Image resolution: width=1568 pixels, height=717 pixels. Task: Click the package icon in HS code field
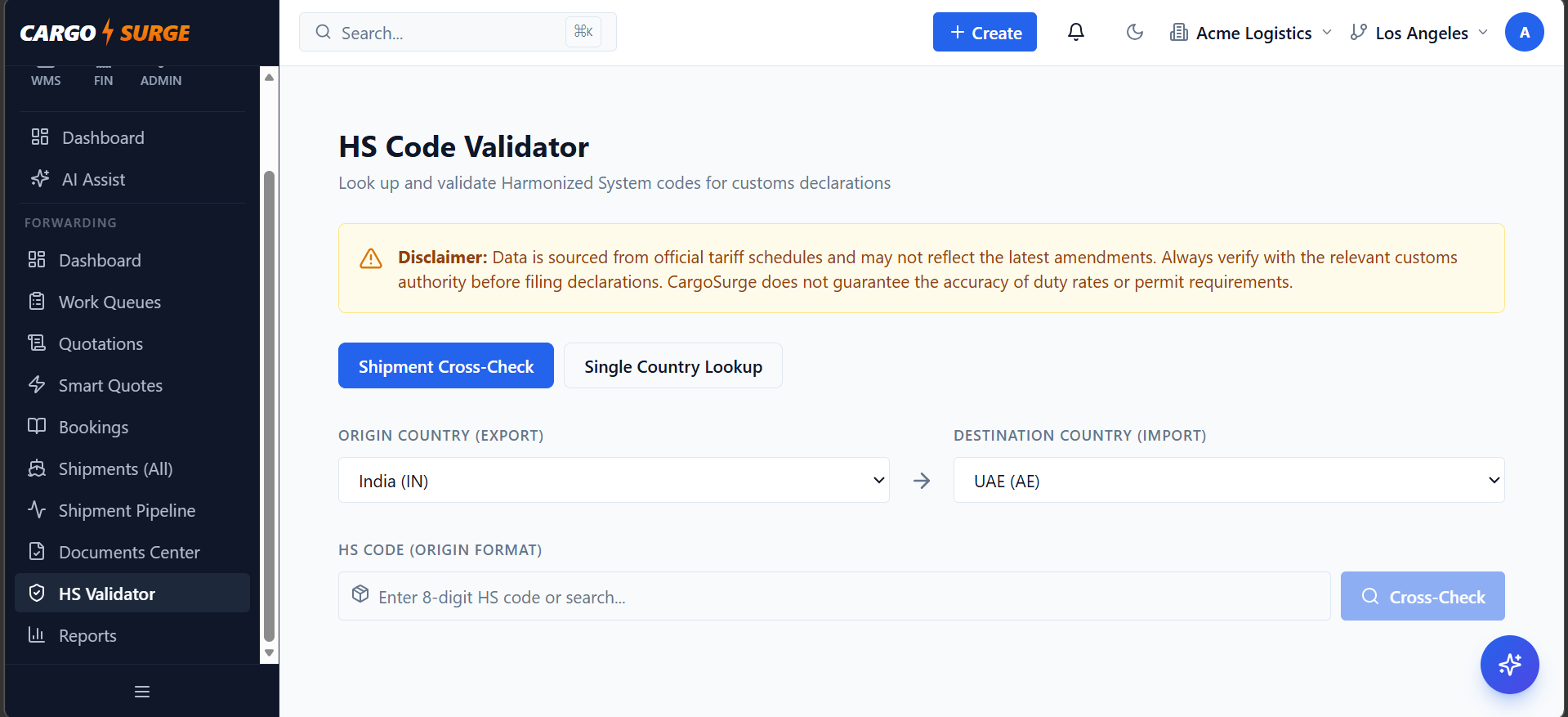(360, 594)
